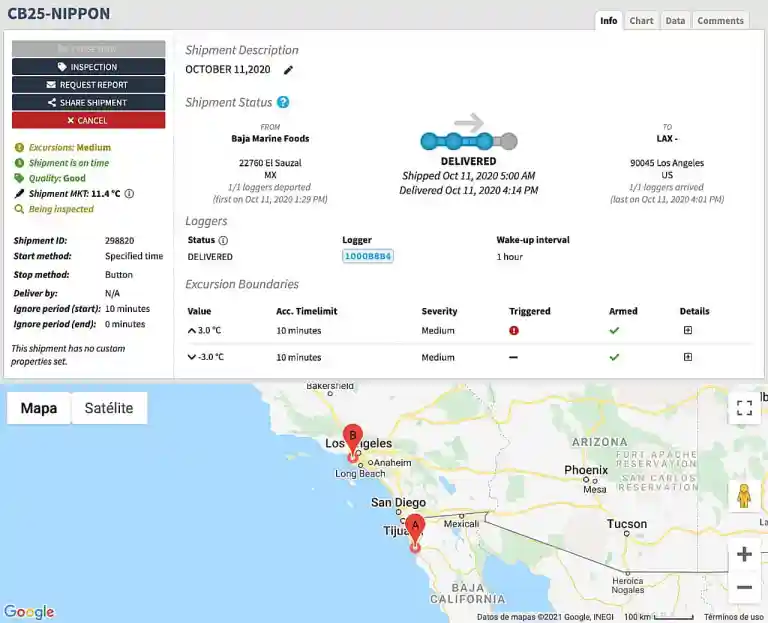Switch to the Chart tab
The width and height of the screenshot is (768, 623).
coord(641,21)
